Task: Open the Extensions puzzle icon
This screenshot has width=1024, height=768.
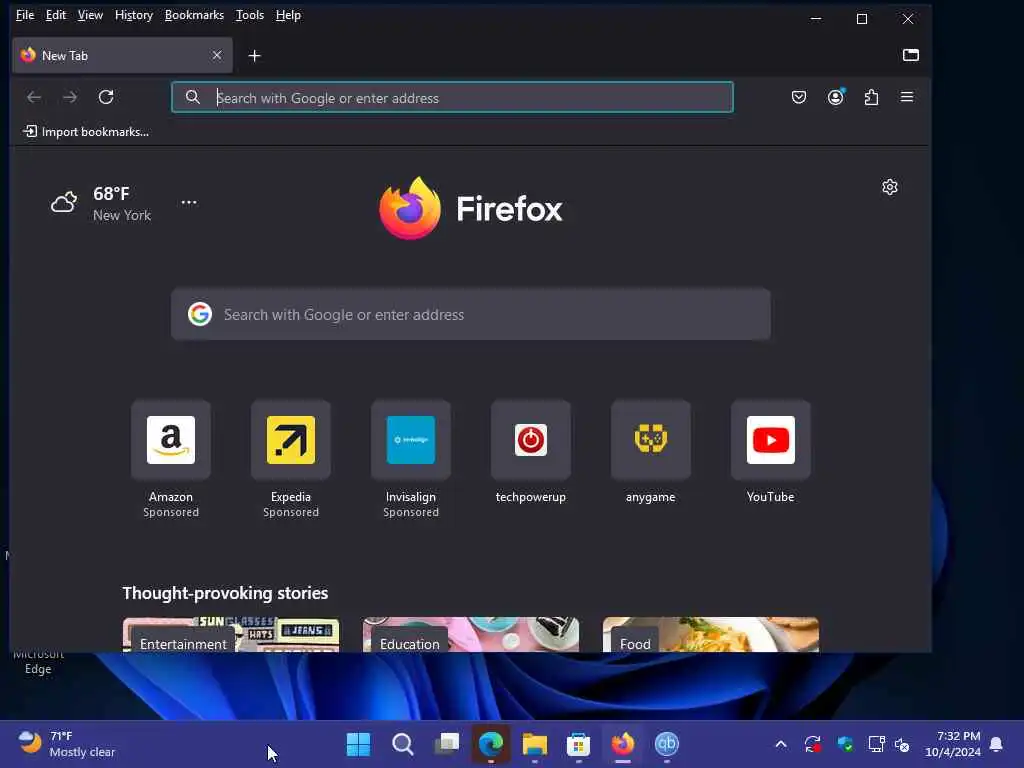Action: pyautogui.click(x=871, y=97)
